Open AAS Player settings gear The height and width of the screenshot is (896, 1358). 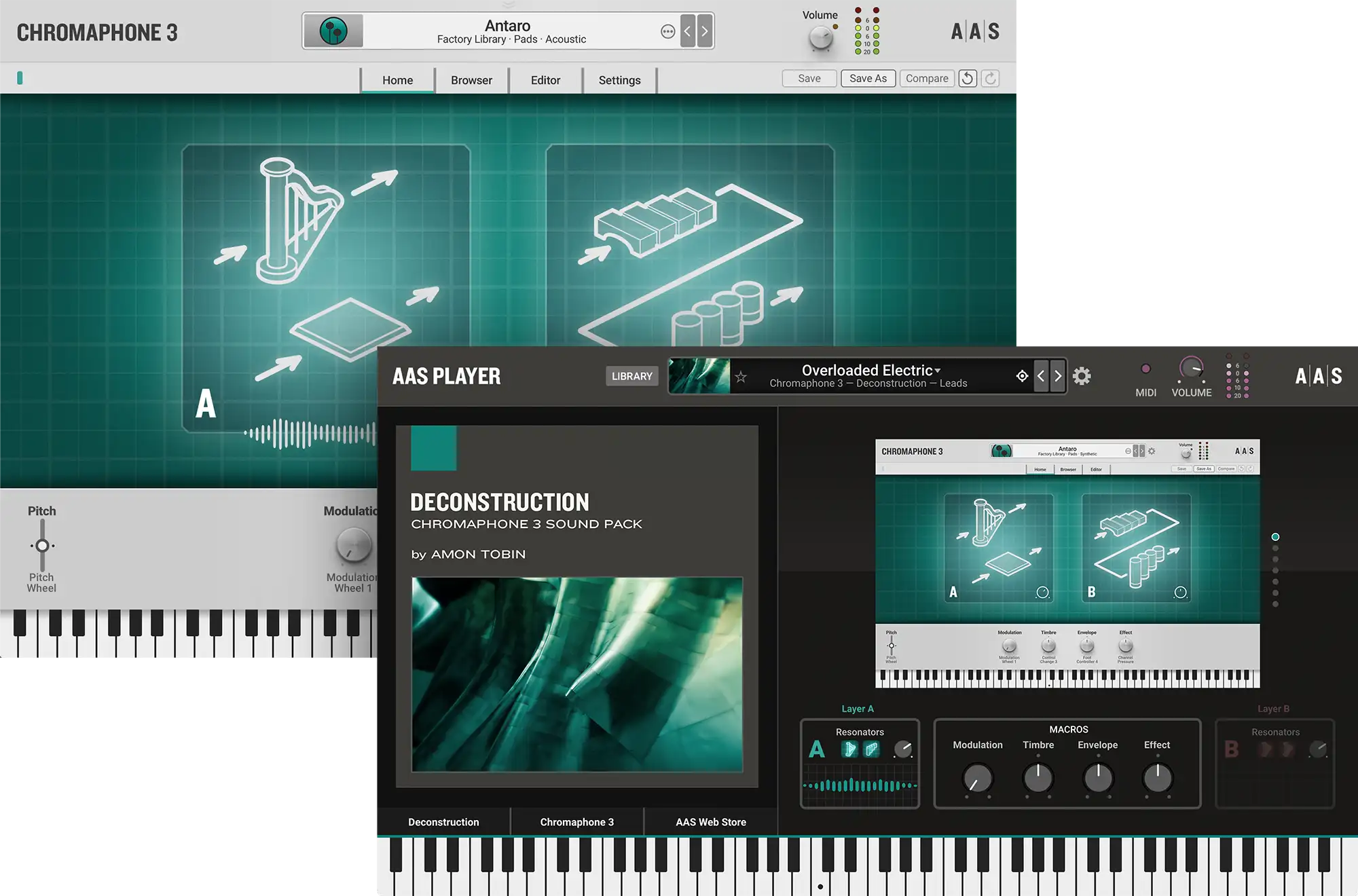tap(1082, 376)
